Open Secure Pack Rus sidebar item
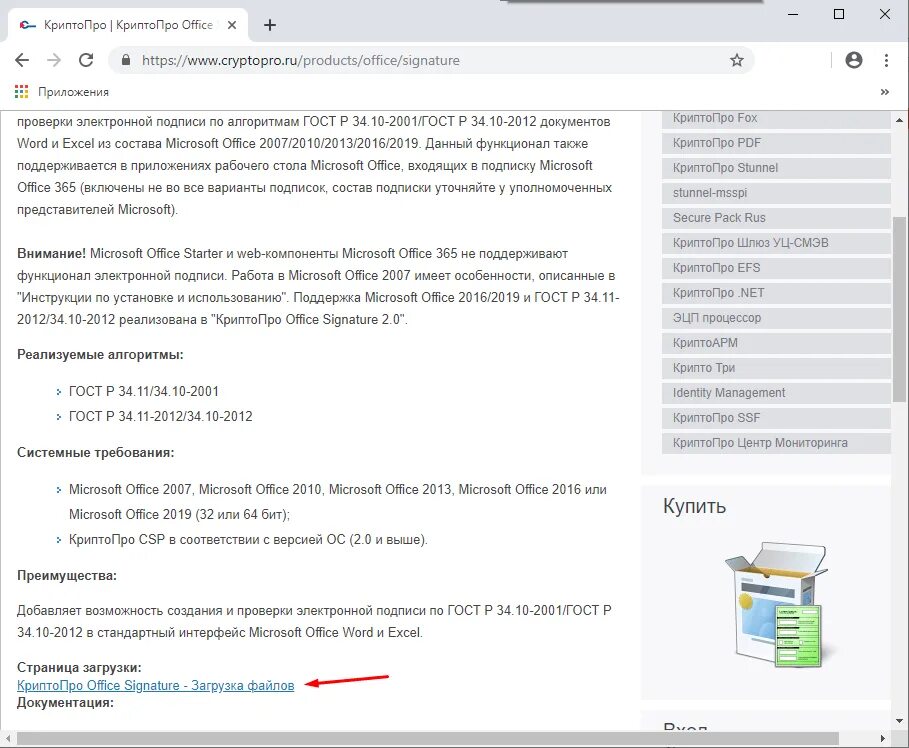Image resolution: width=909 pixels, height=748 pixels. click(776, 218)
